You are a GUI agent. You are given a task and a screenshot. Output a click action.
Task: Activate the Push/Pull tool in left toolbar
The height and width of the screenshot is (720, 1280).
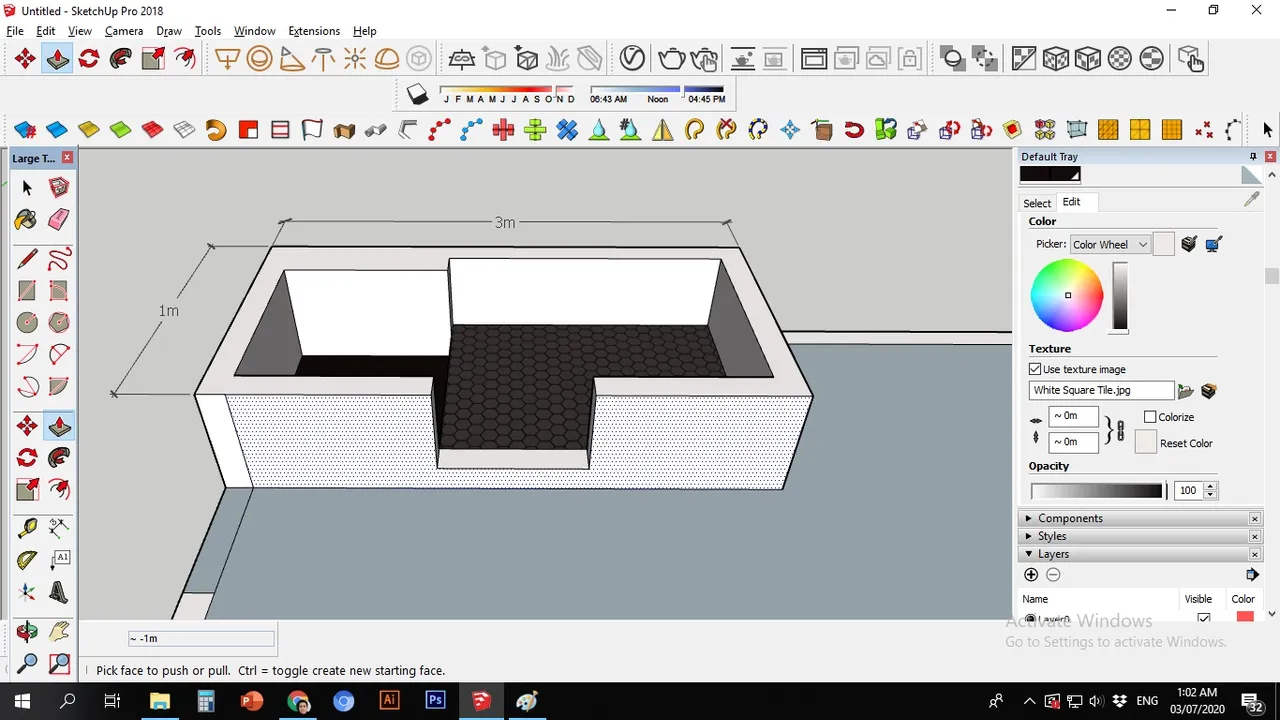click(59, 427)
